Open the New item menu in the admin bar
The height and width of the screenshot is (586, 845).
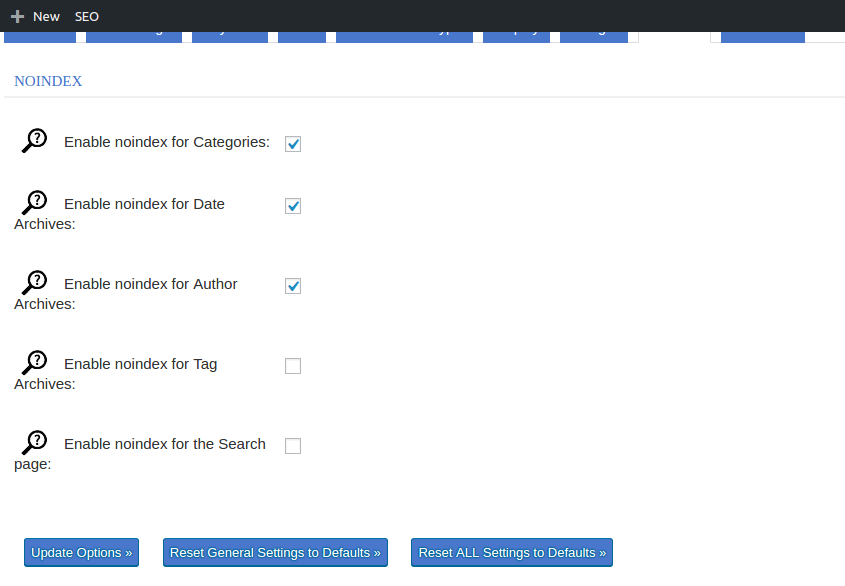[45, 16]
